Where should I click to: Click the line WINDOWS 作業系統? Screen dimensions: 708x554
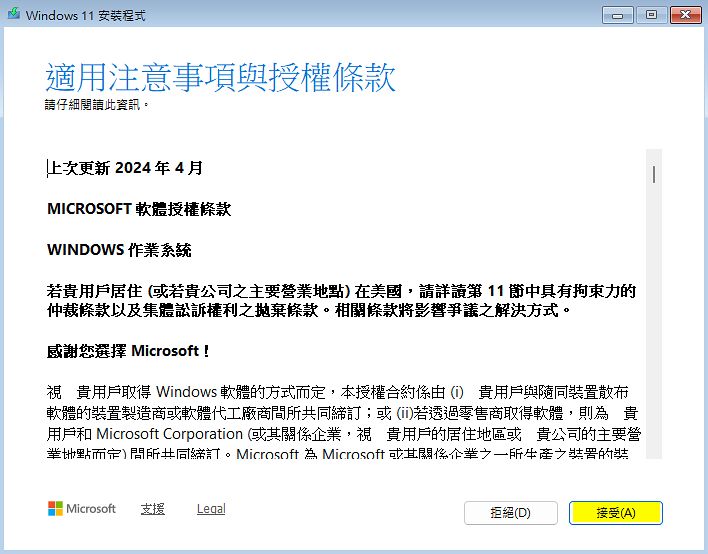(x=119, y=250)
